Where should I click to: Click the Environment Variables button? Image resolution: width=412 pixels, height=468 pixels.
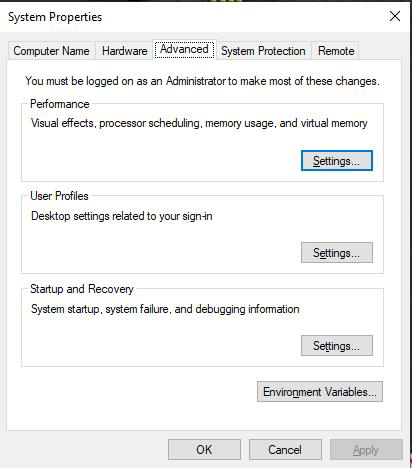(x=320, y=392)
